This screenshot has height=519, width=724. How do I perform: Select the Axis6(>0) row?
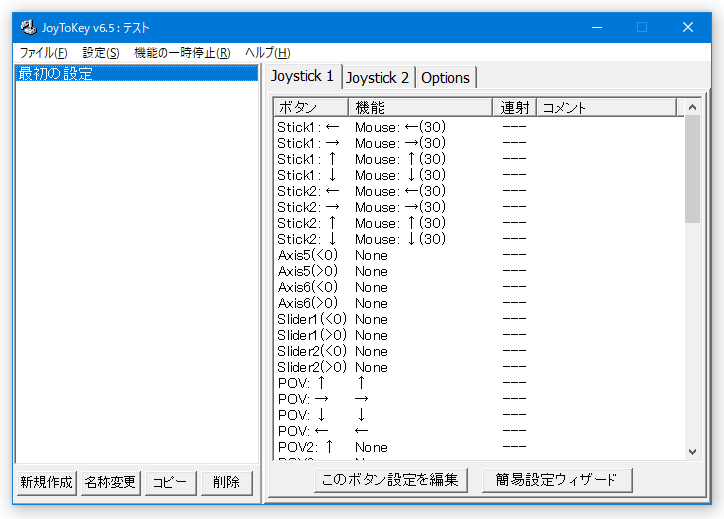[x=479, y=303]
